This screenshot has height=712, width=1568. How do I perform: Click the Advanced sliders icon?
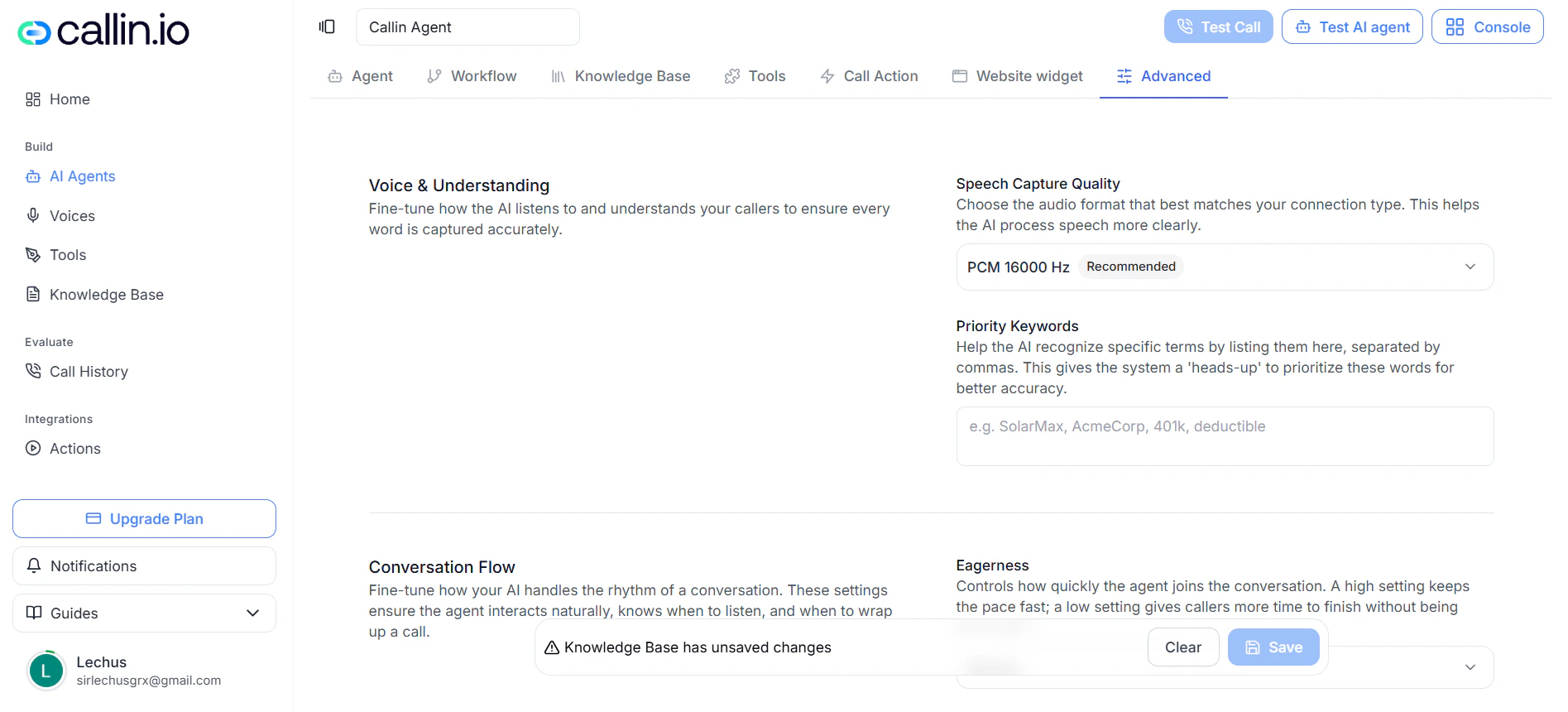click(x=1124, y=76)
